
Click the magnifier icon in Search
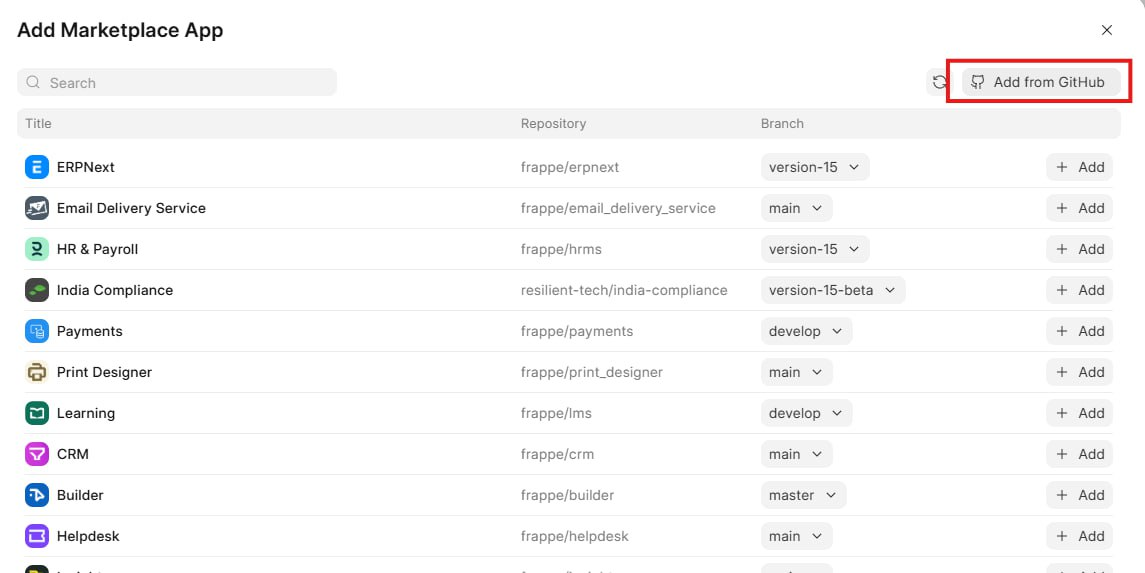33,82
